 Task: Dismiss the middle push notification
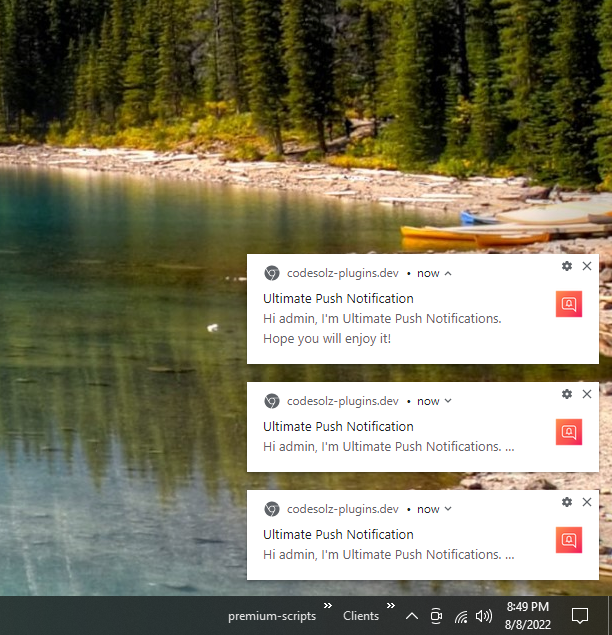(586, 394)
